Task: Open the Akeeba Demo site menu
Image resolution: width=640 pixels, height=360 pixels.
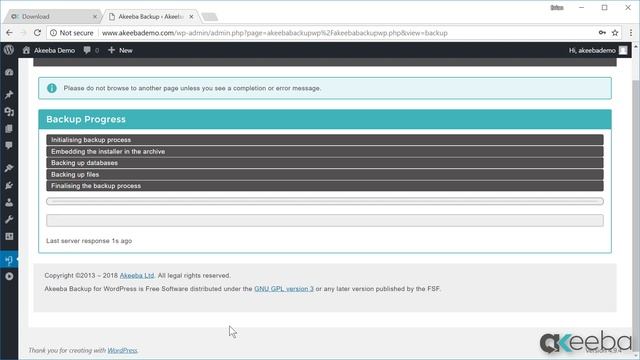Action: point(49,50)
